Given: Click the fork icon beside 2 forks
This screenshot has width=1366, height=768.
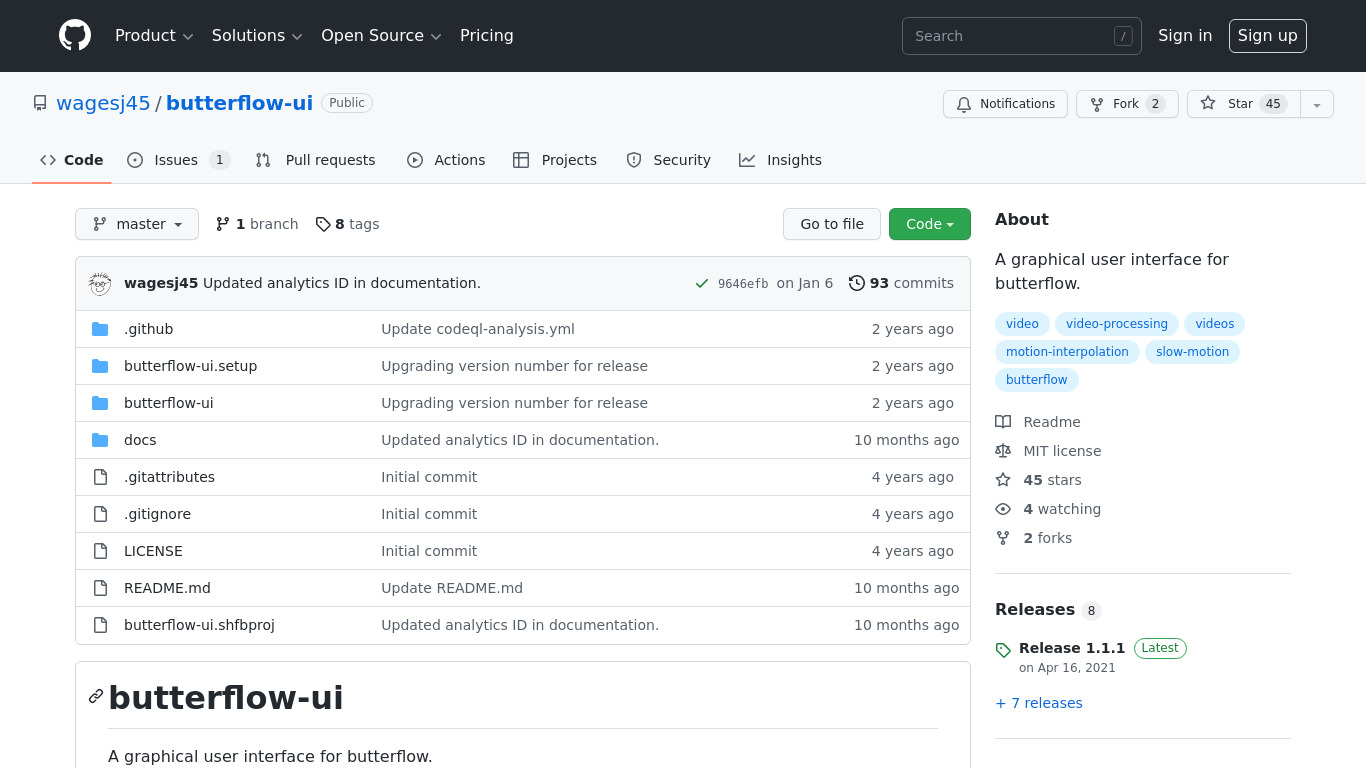Looking at the screenshot, I should click(1003, 538).
